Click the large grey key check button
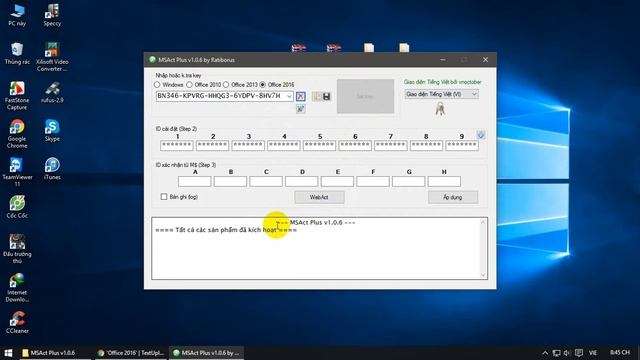Screen dimensions: 640x360 point(365,96)
